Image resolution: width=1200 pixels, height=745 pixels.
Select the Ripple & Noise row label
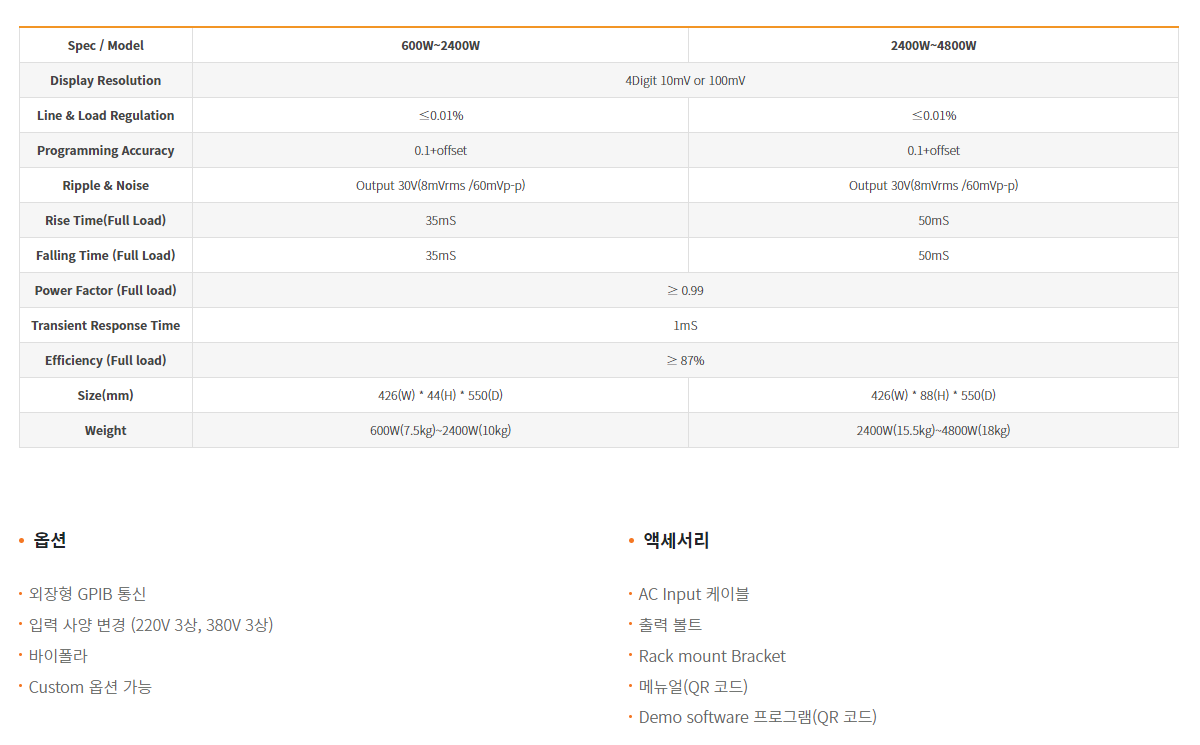coord(106,186)
